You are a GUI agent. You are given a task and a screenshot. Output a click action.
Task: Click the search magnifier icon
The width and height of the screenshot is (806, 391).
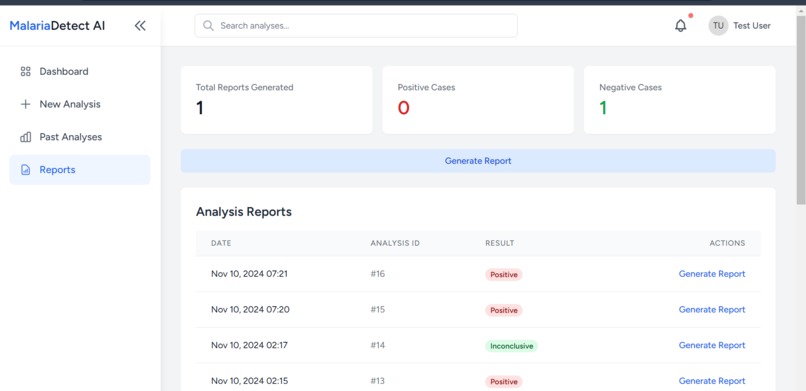[208, 26]
